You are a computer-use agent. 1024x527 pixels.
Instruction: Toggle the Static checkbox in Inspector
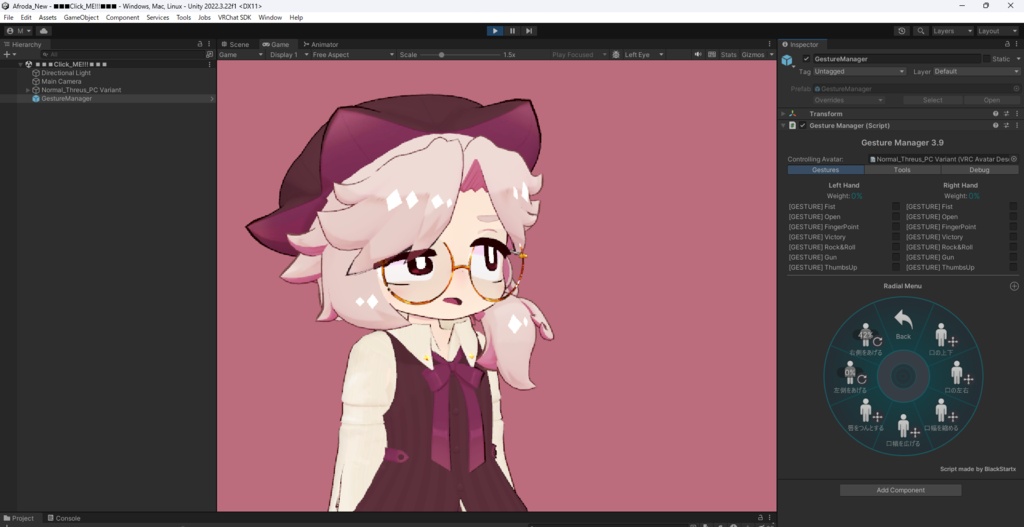(986, 59)
